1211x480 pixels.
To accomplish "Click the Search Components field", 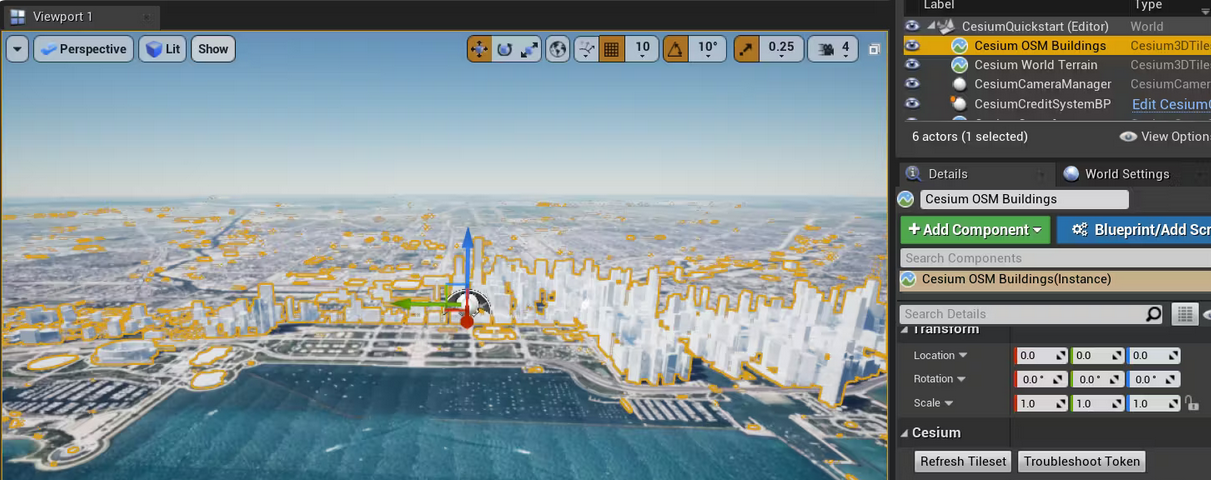I will coord(1055,258).
